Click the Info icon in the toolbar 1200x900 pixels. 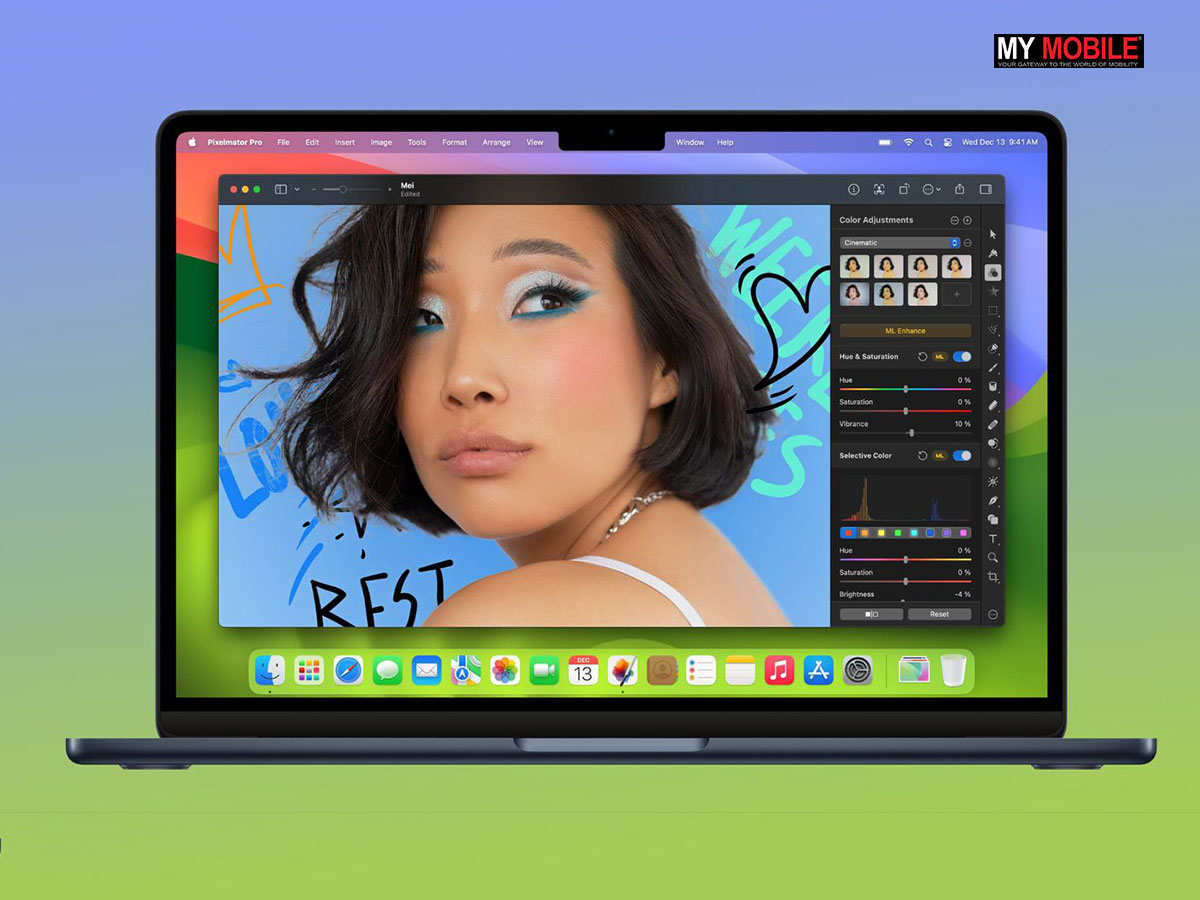854,189
